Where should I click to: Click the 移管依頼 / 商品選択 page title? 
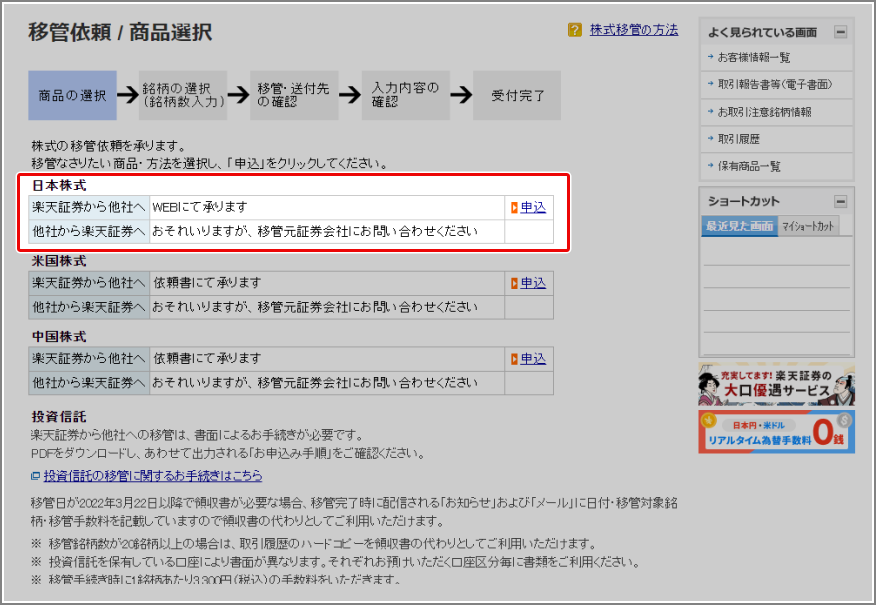click(120, 32)
